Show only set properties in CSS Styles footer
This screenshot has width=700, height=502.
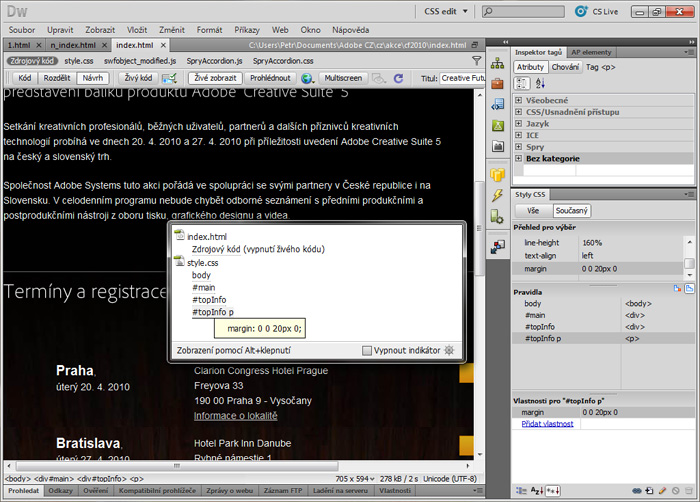(553, 490)
